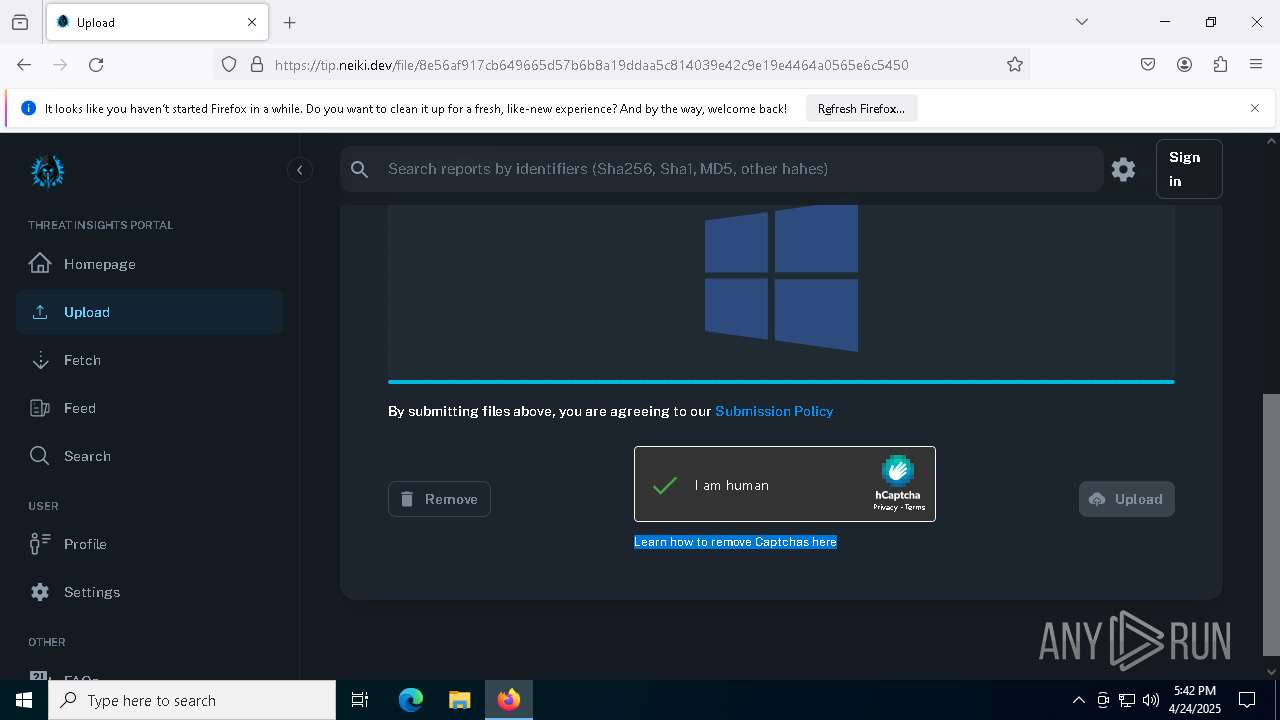
Task: Click the Upload submit button
Action: pos(1126,499)
